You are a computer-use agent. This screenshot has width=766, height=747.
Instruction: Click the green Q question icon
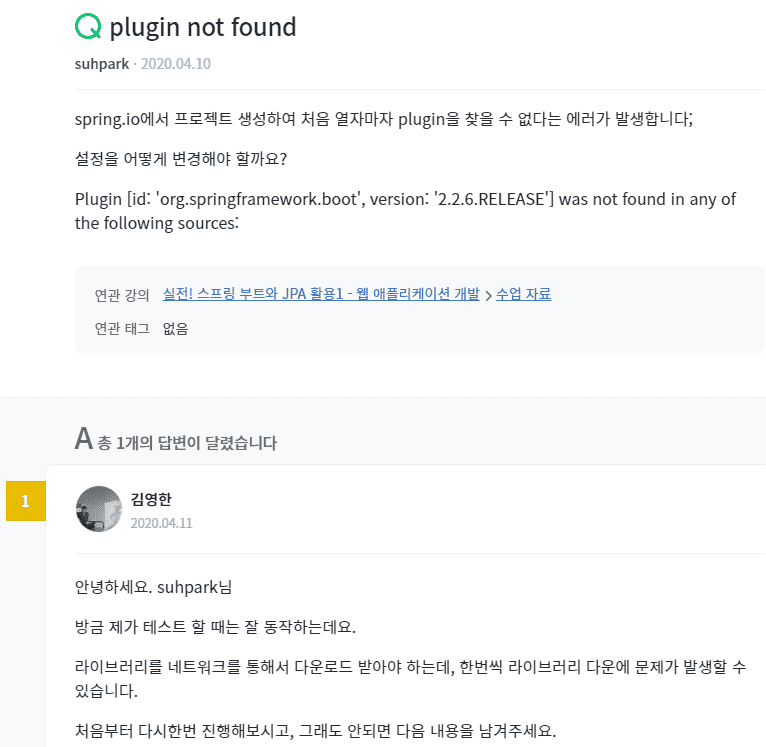(x=88, y=26)
